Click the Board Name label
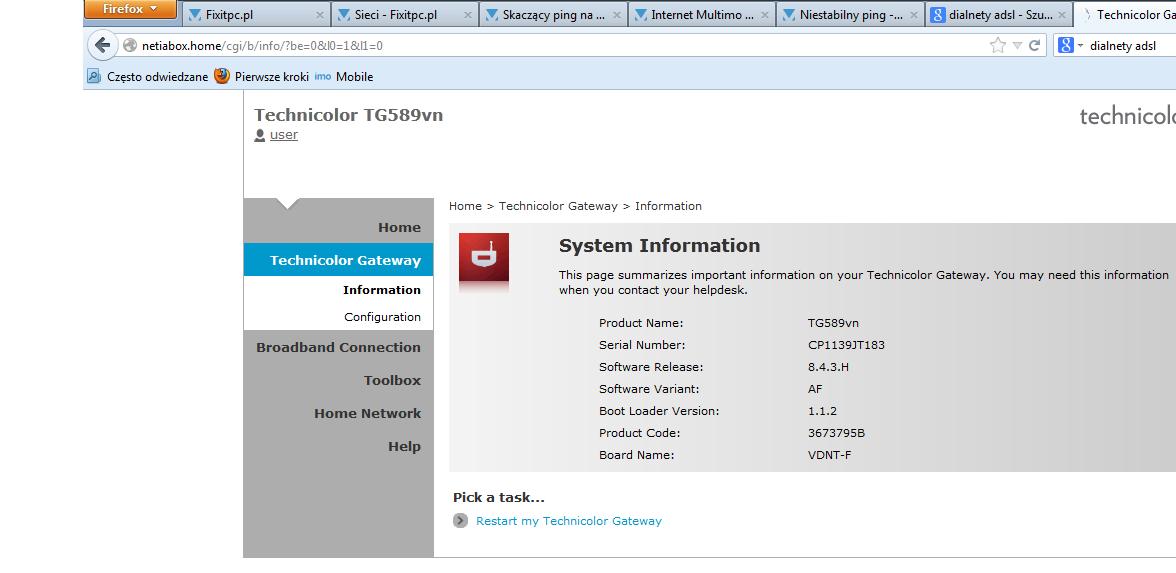 637,455
